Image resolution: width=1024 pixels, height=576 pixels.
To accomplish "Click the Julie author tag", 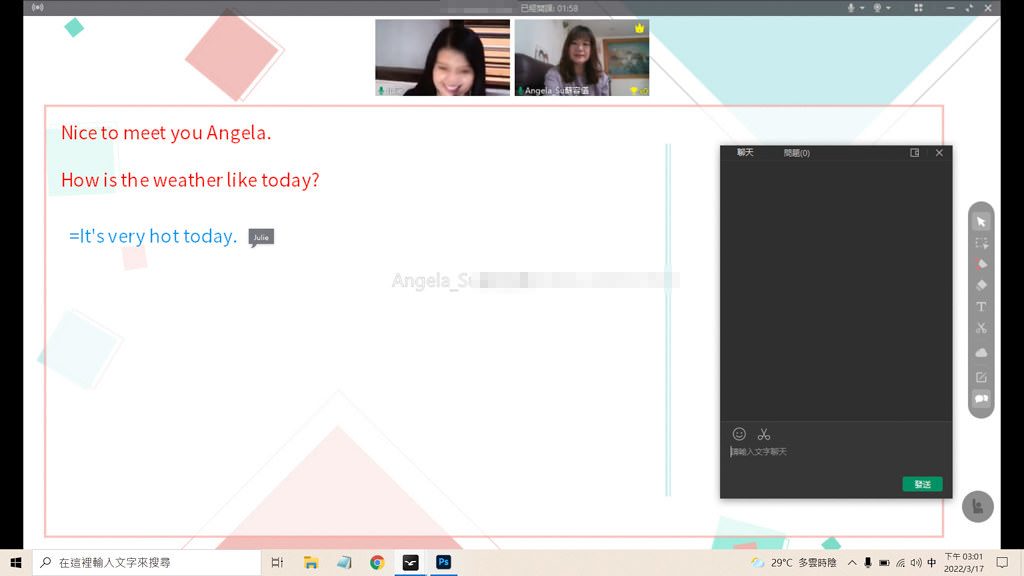I will (261, 237).
